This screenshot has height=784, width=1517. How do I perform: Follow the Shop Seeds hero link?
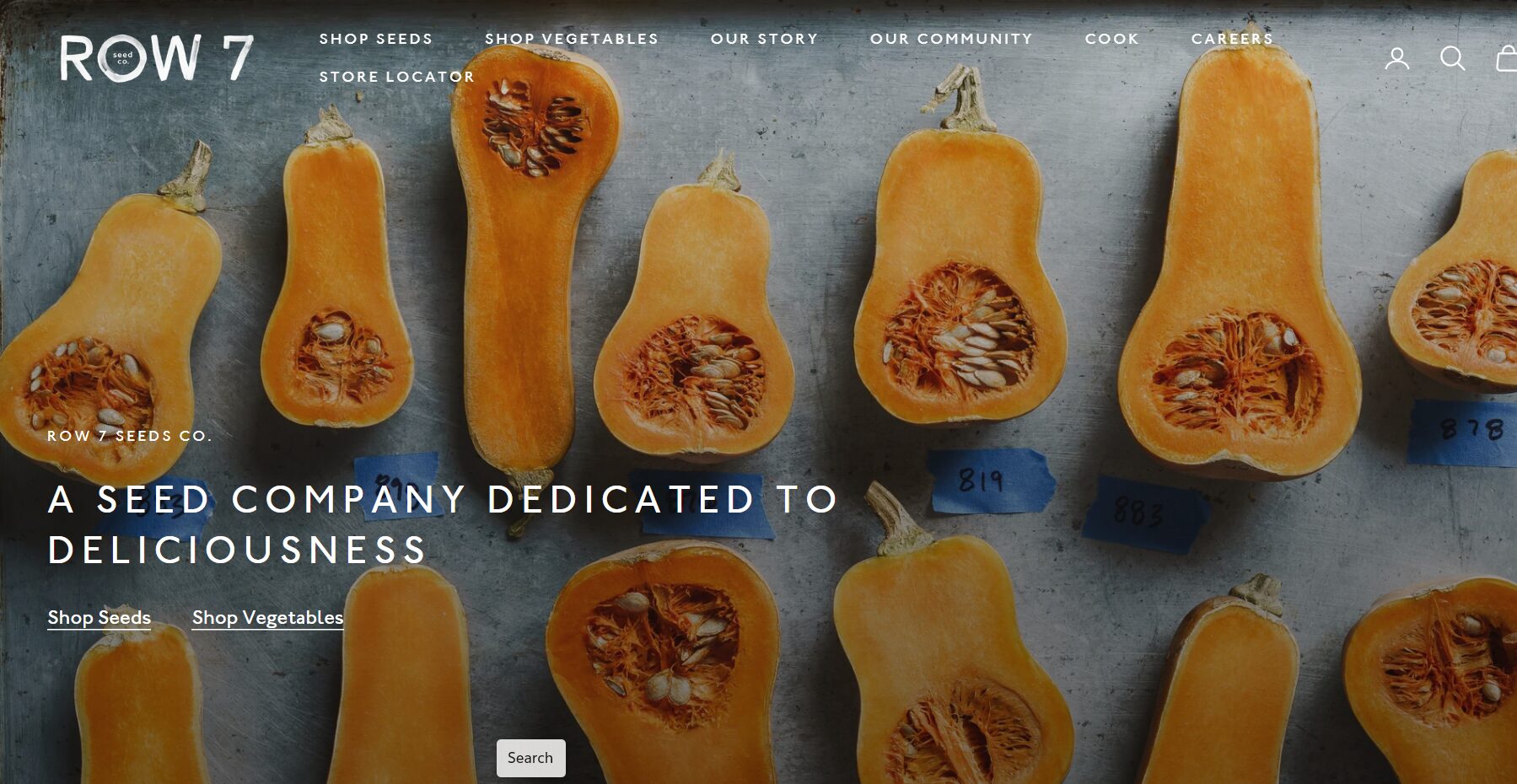click(100, 618)
